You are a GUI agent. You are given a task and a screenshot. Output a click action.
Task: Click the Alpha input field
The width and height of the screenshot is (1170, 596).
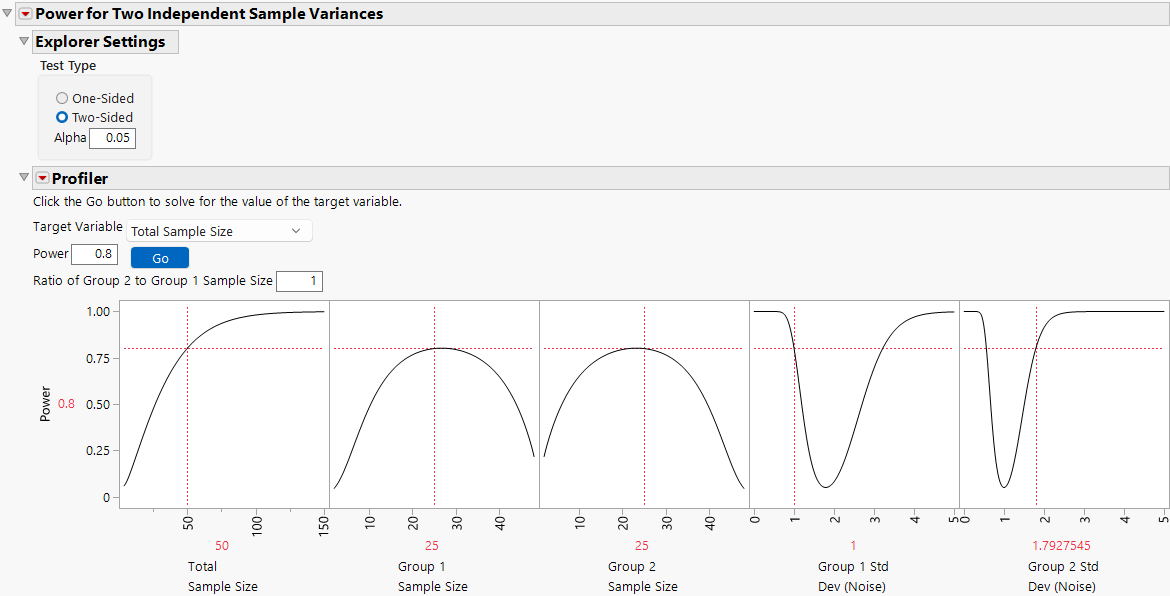(x=112, y=138)
